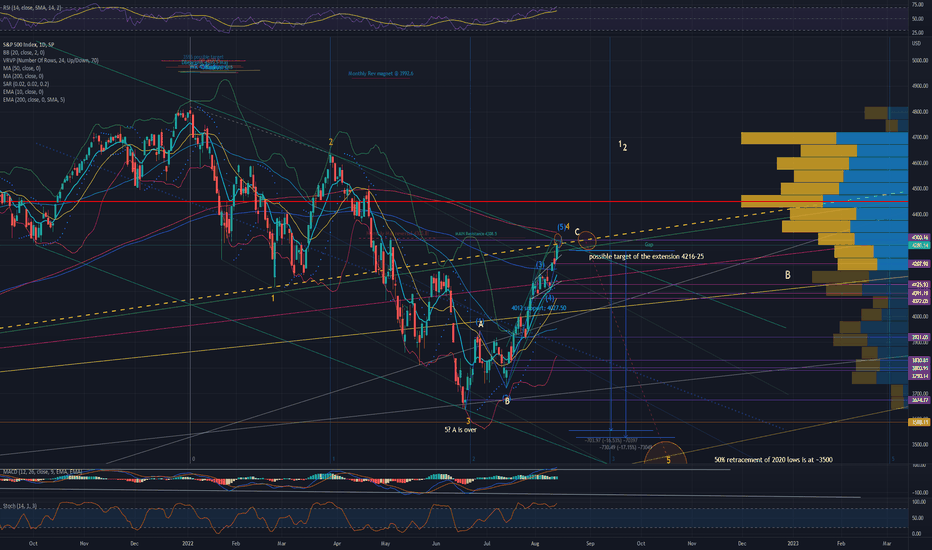
Task: Click the circled wave '5' projection marker
Action: [x=666, y=455]
